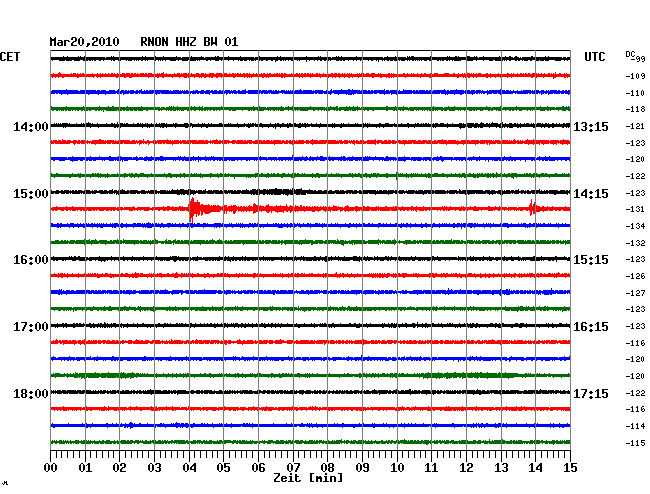
Task: Click minute 08 on the time axis
Action: (327, 468)
